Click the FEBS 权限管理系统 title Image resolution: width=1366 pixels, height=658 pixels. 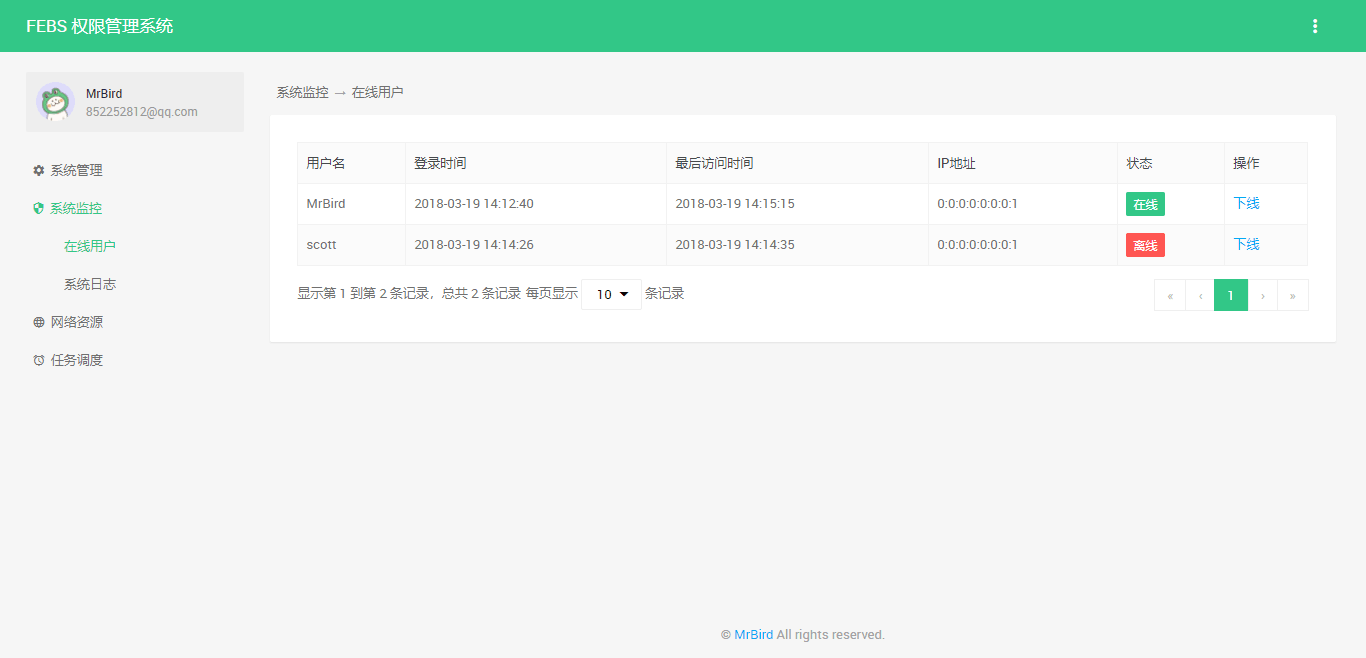point(100,26)
